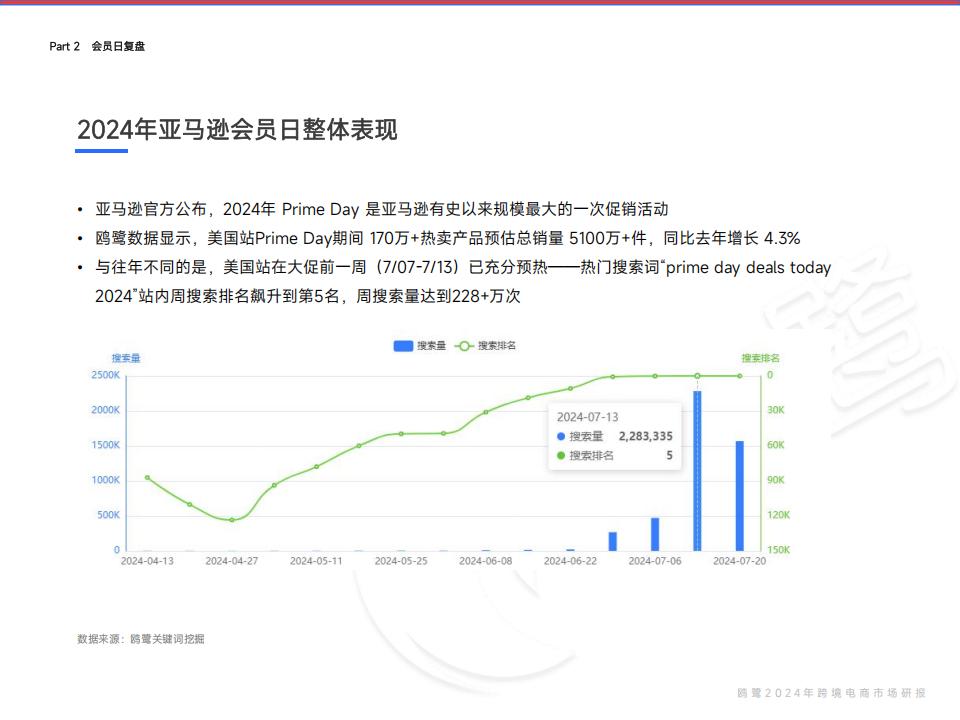Image resolution: width=960 pixels, height=720 pixels.
Task: Click the slide title 2024年亚马逊会员日整体表现
Action: [237, 130]
